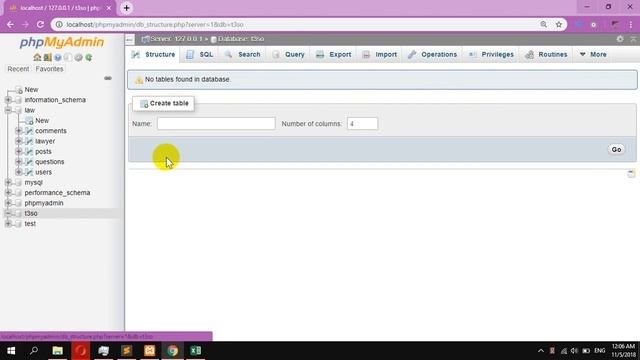Collapse the navigation panel arrow button
Image resolution: width=640 pixels, height=360 pixels.
(129, 40)
